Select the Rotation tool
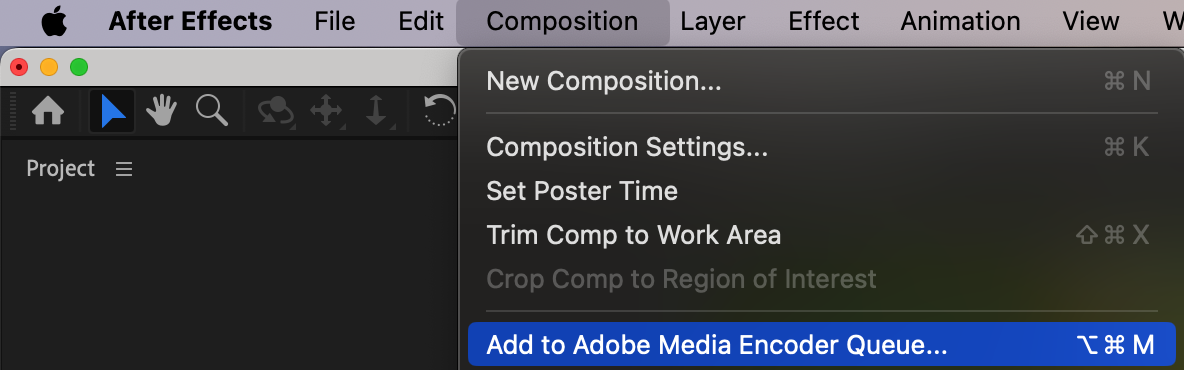 tap(440, 111)
